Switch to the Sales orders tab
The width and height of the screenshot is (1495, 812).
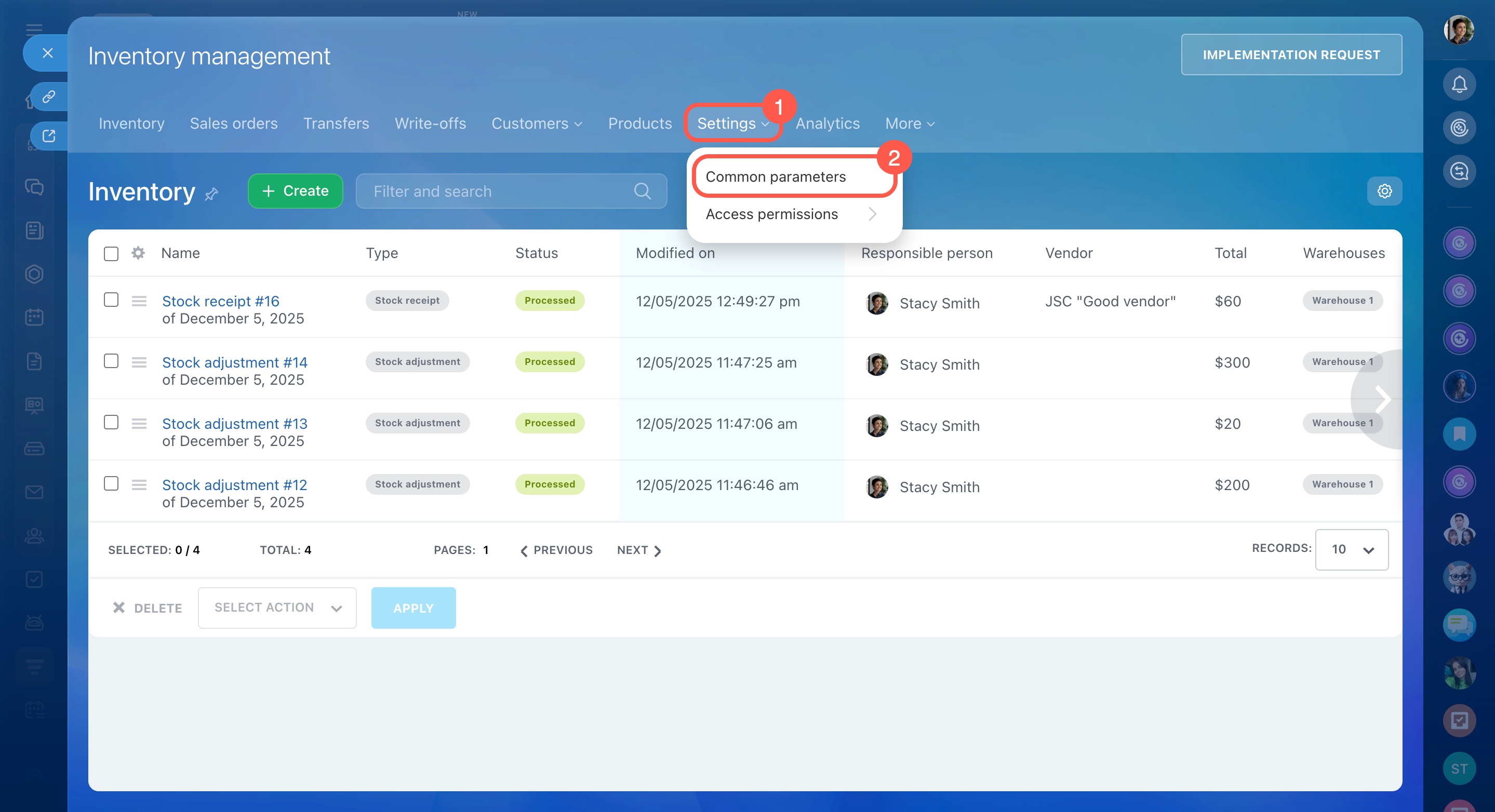(x=233, y=124)
